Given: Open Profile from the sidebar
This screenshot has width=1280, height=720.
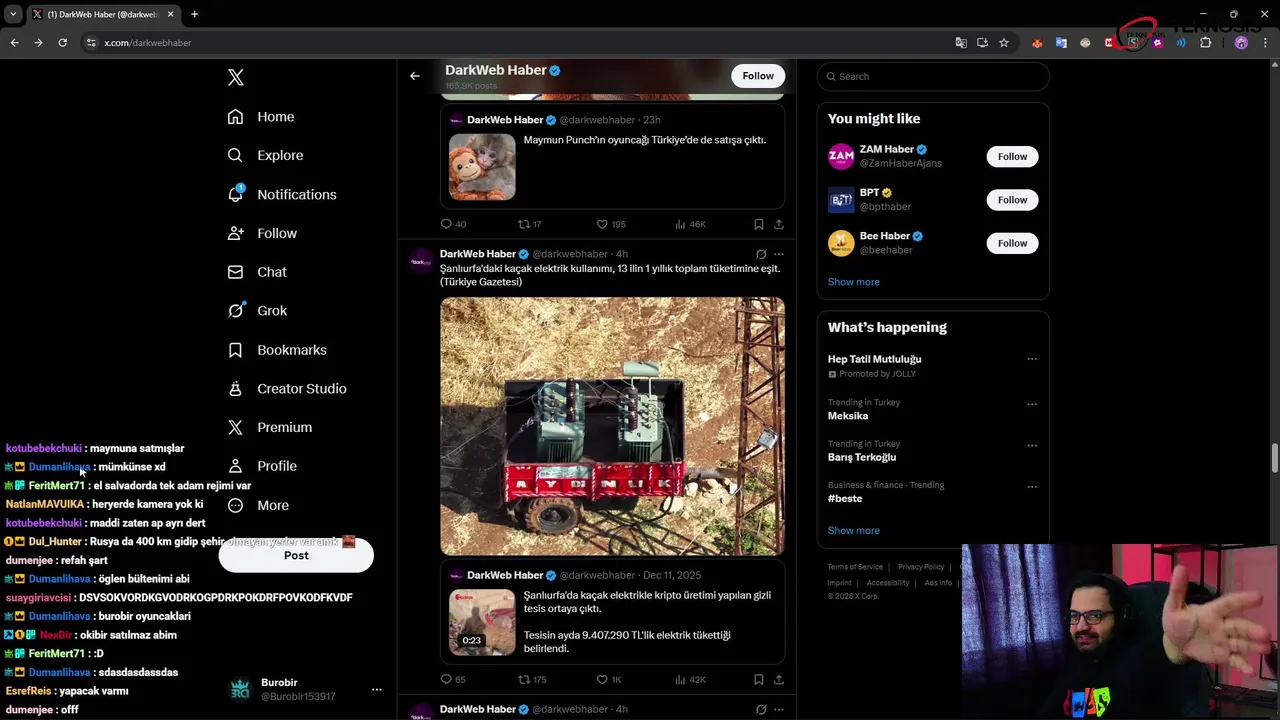Looking at the screenshot, I should [262, 466].
